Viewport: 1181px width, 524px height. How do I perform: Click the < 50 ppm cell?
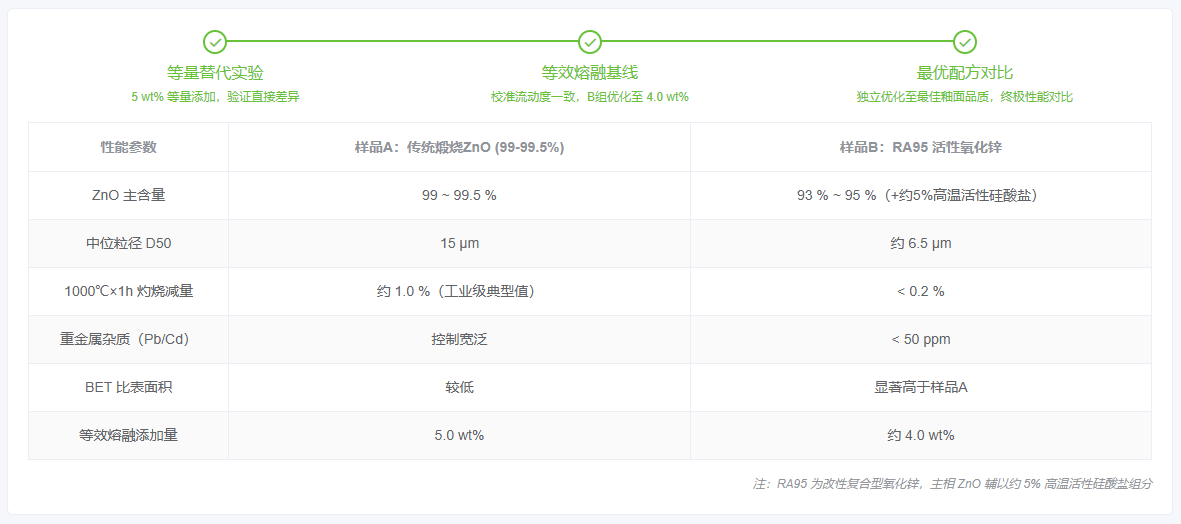(920, 340)
